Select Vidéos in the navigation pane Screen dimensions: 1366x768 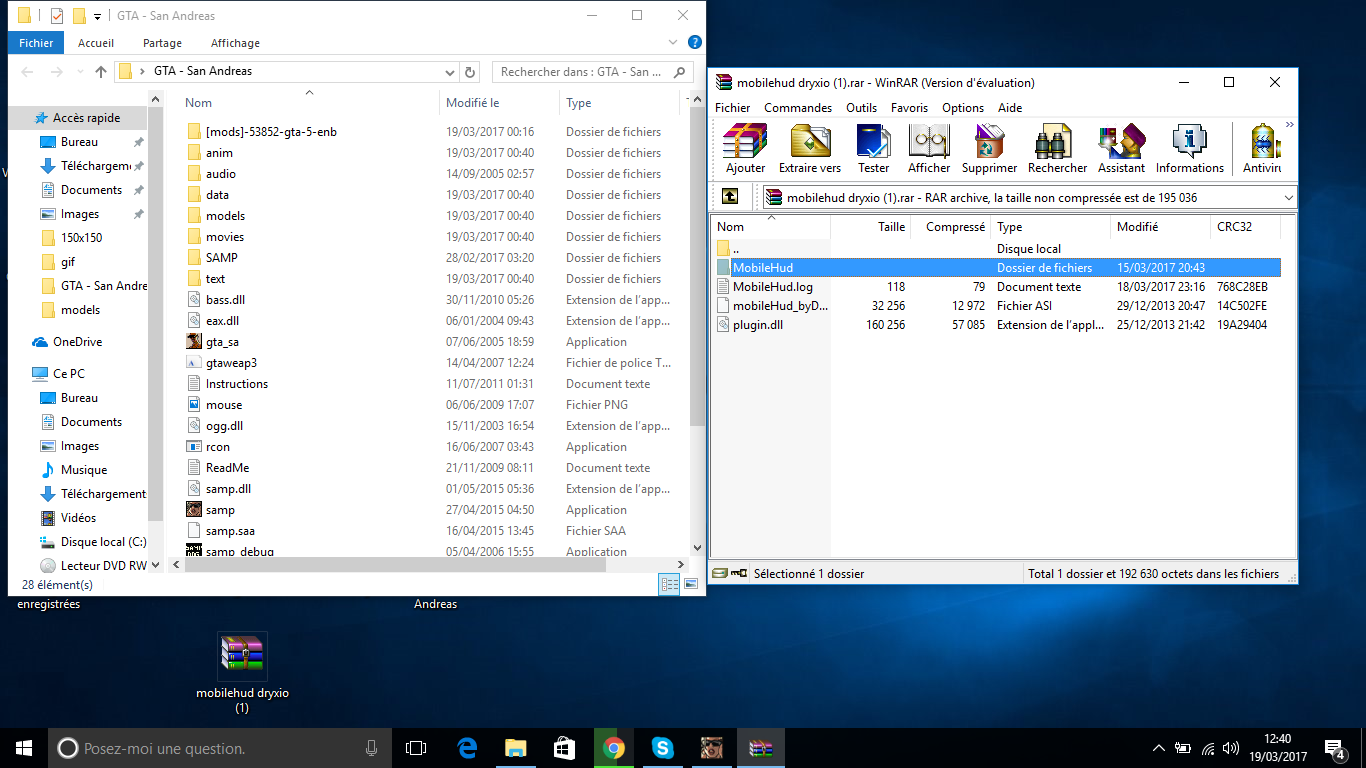(78, 518)
